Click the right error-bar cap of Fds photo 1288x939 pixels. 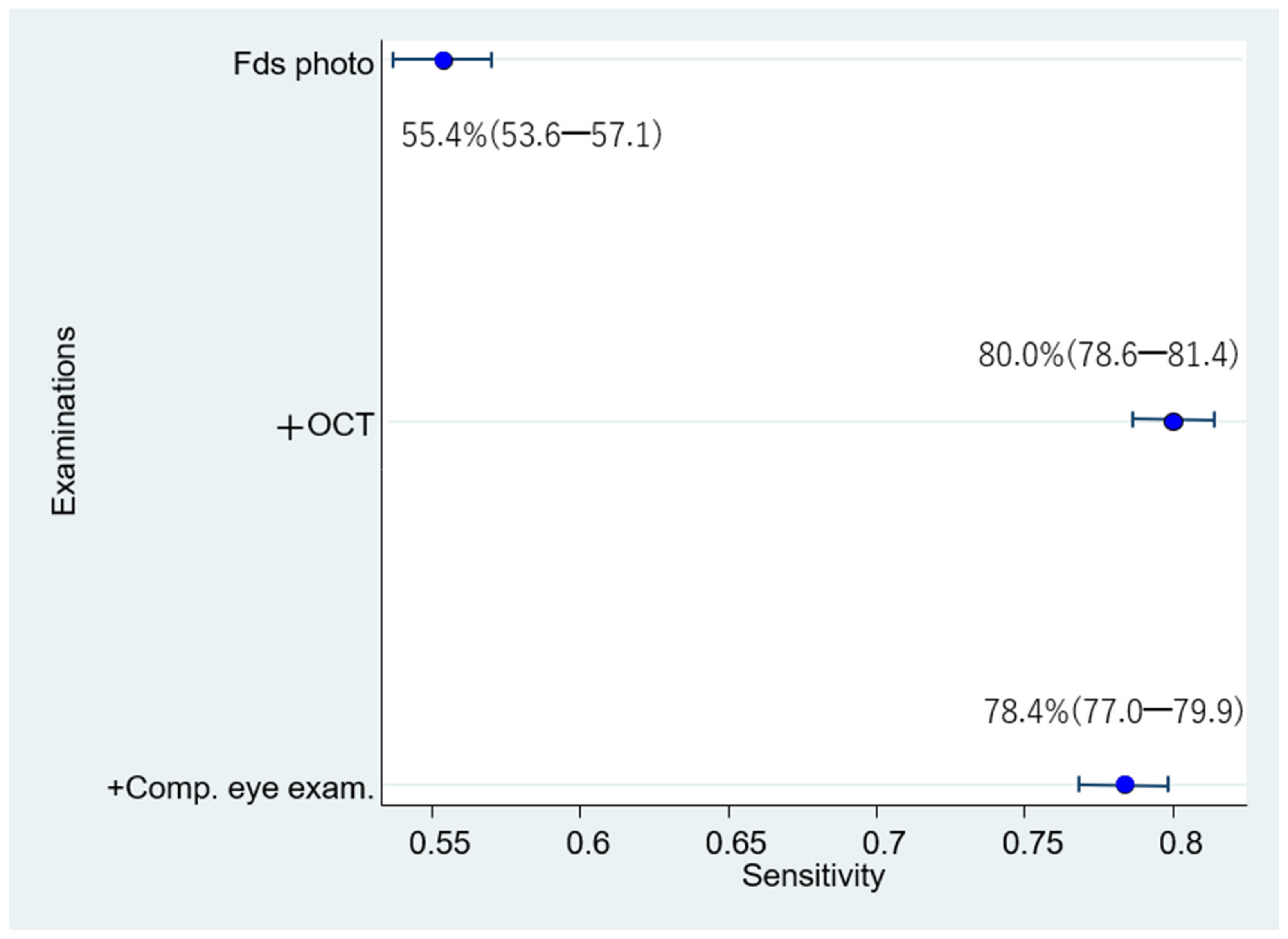(x=491, y=60)
